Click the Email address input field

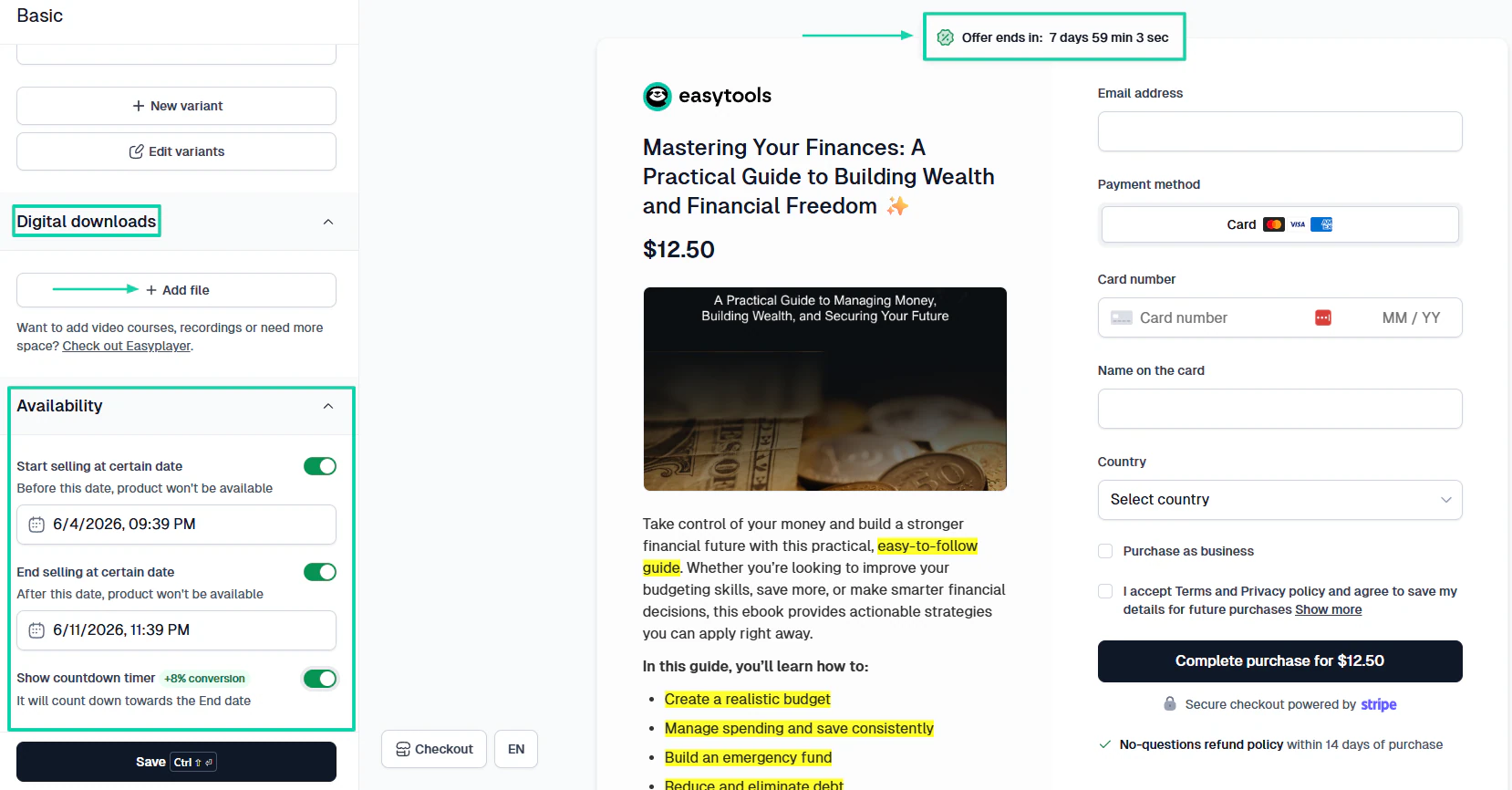pos(1279,131)
